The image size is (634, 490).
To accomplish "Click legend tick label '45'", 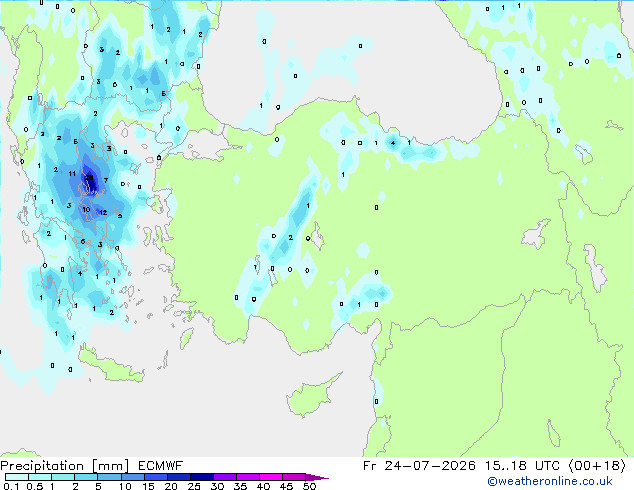I will [286, 486].
